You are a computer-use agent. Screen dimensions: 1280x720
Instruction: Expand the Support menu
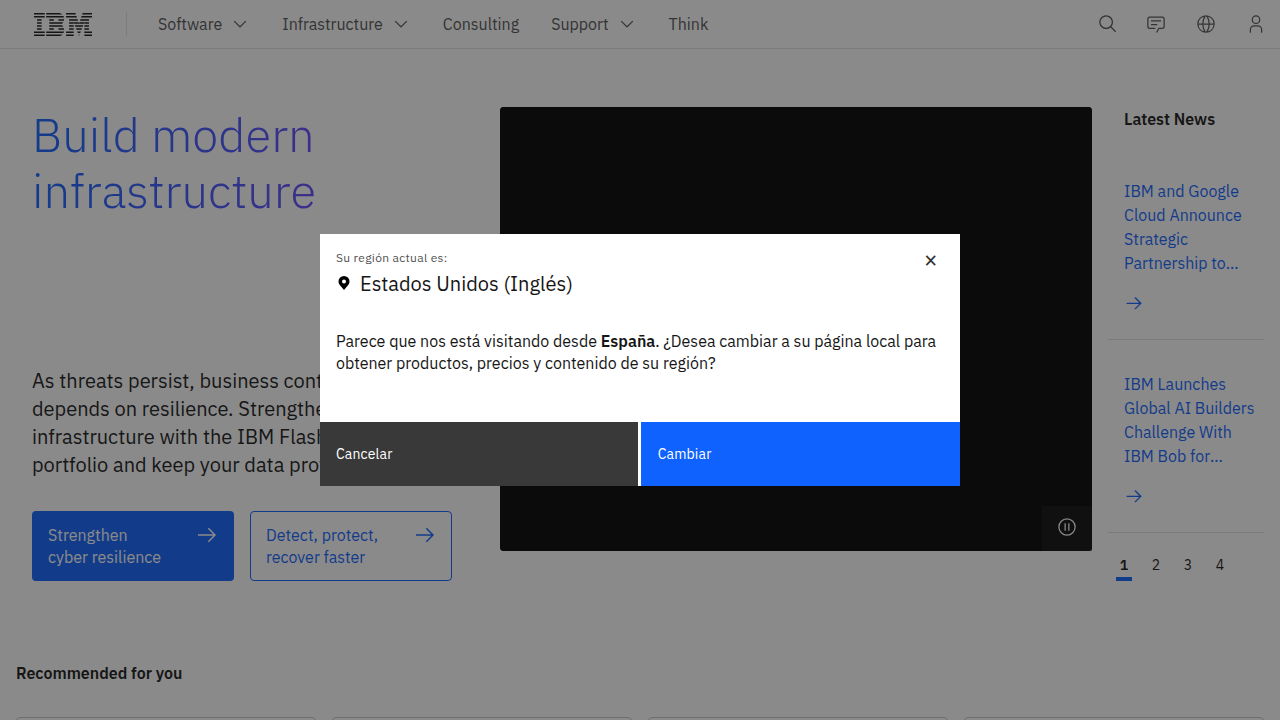(592, 24)
